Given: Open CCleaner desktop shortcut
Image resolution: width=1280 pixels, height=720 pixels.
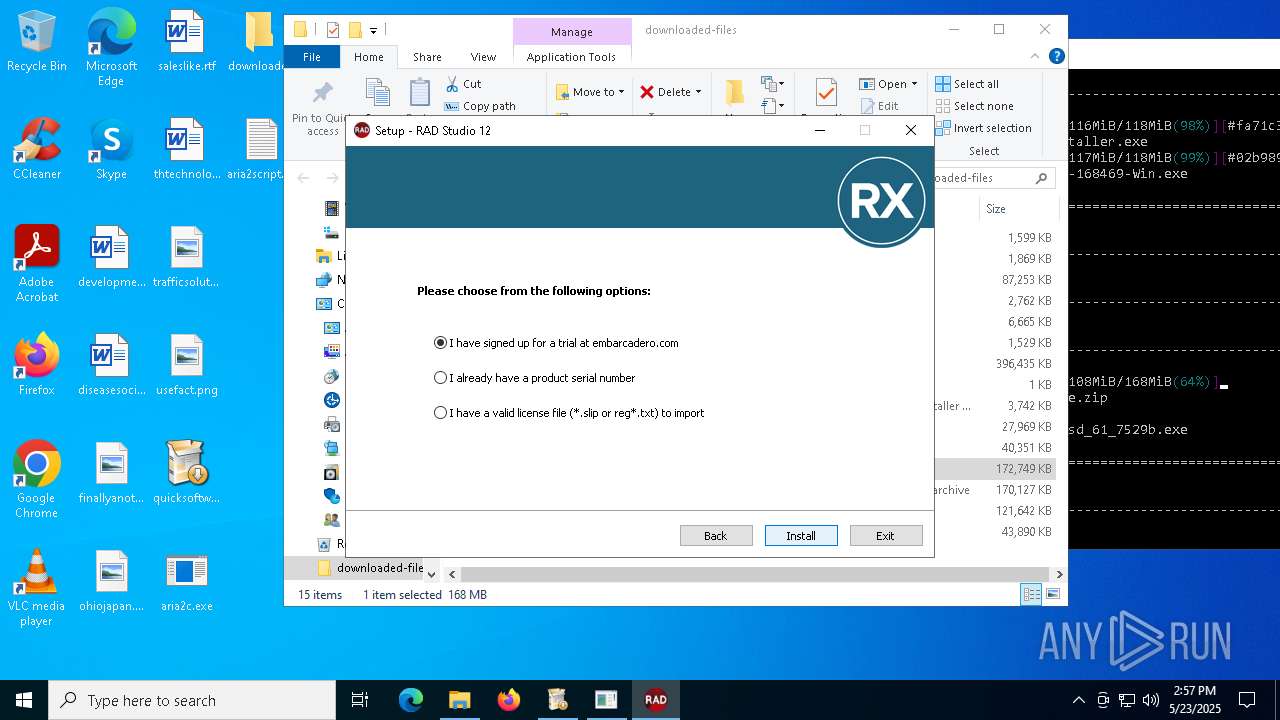Looking at the screenshot, I should [37, 150].
